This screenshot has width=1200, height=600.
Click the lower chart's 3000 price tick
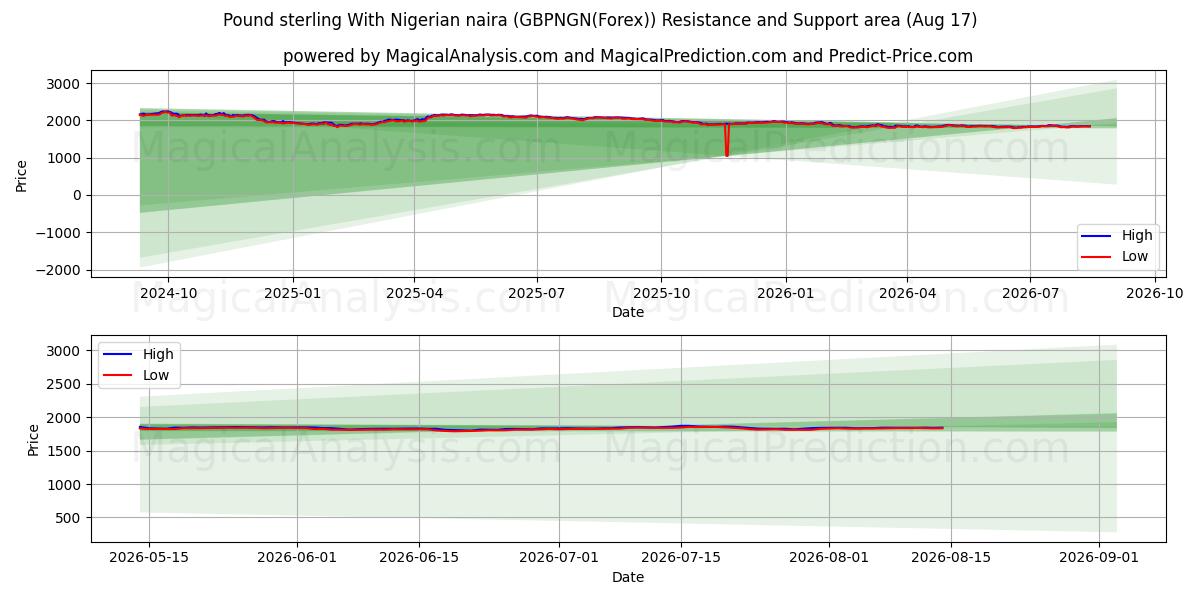tap(65, 351)
